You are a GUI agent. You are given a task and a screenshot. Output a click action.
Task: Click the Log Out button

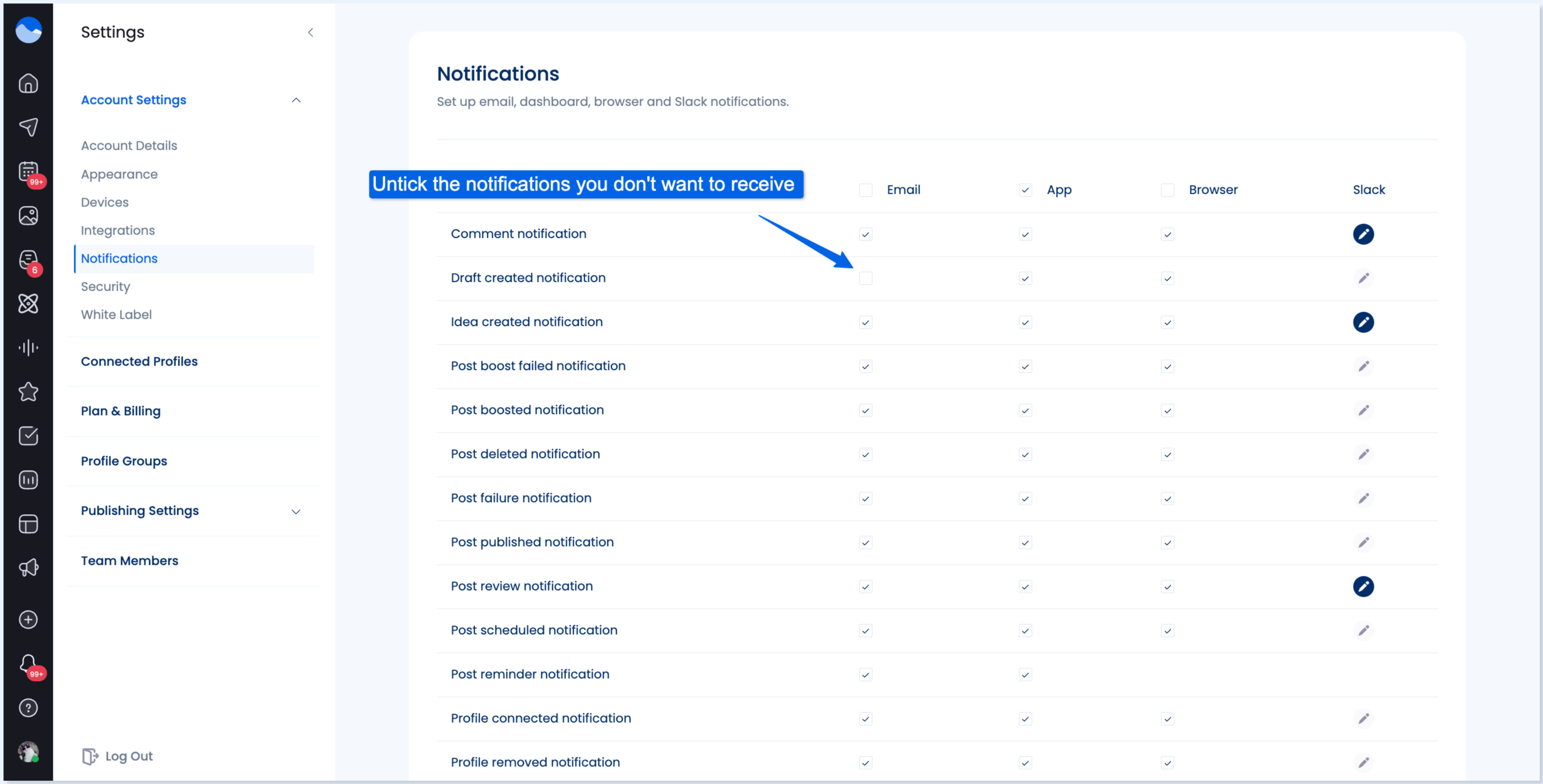(117, 756)
